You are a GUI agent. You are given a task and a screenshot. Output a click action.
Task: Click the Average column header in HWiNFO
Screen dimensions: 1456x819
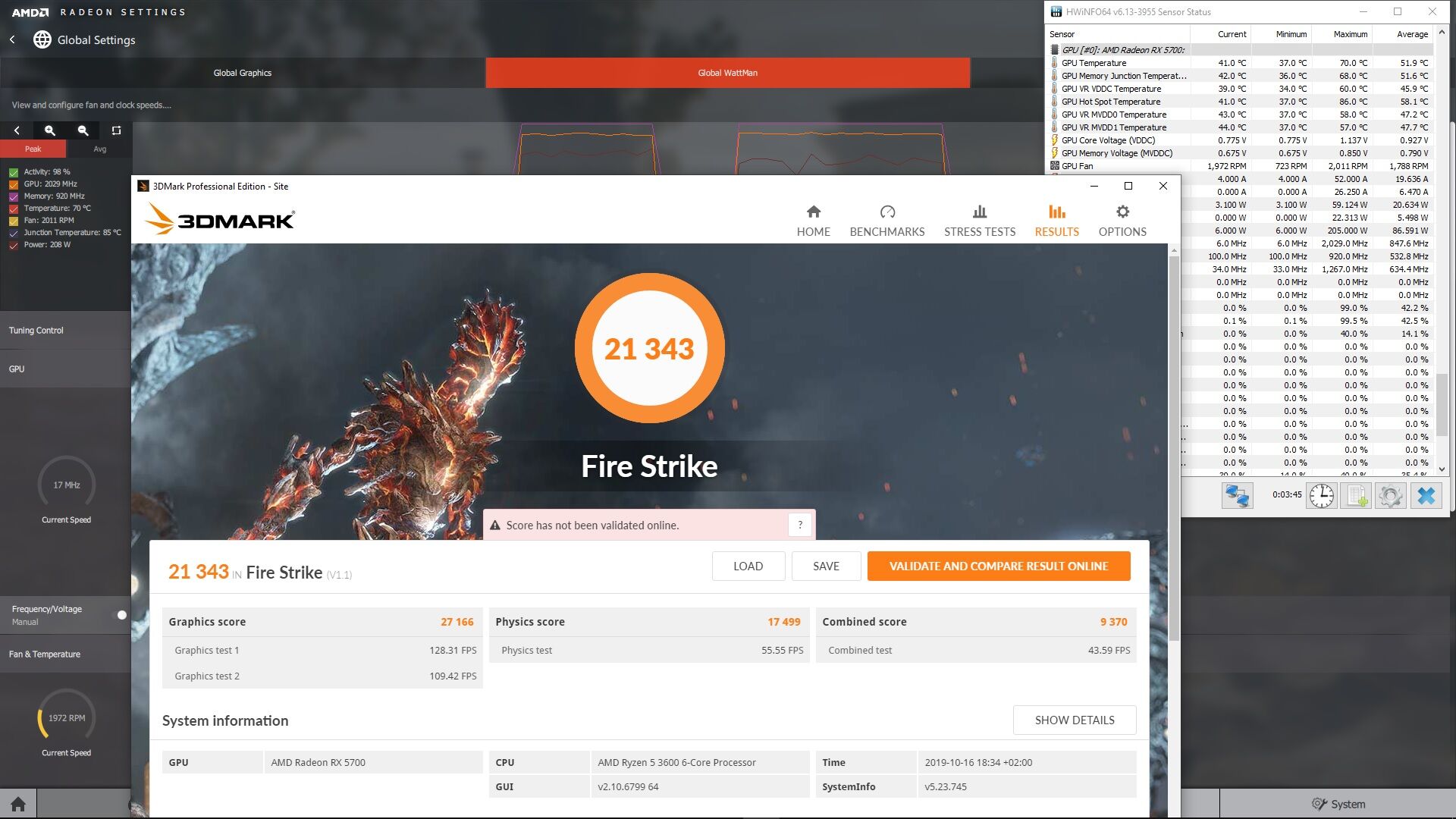pyautogui.click(x=1403, y=34)
